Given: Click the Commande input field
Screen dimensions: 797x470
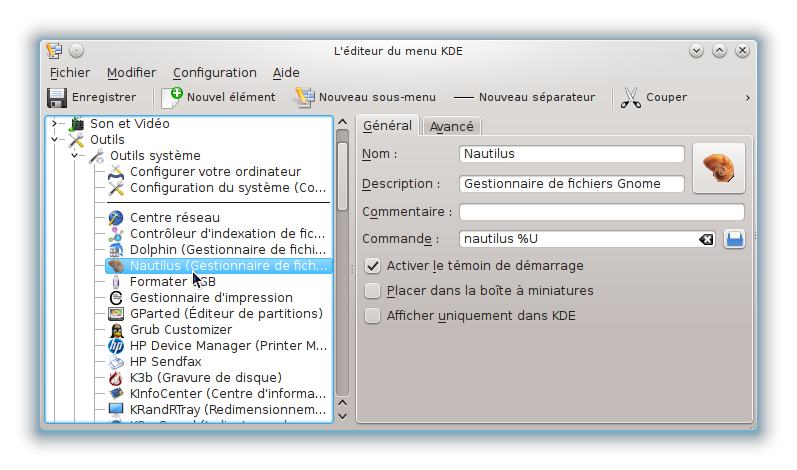Looking at the screenshot, I should pyautogui.click(x=587, y=239).
